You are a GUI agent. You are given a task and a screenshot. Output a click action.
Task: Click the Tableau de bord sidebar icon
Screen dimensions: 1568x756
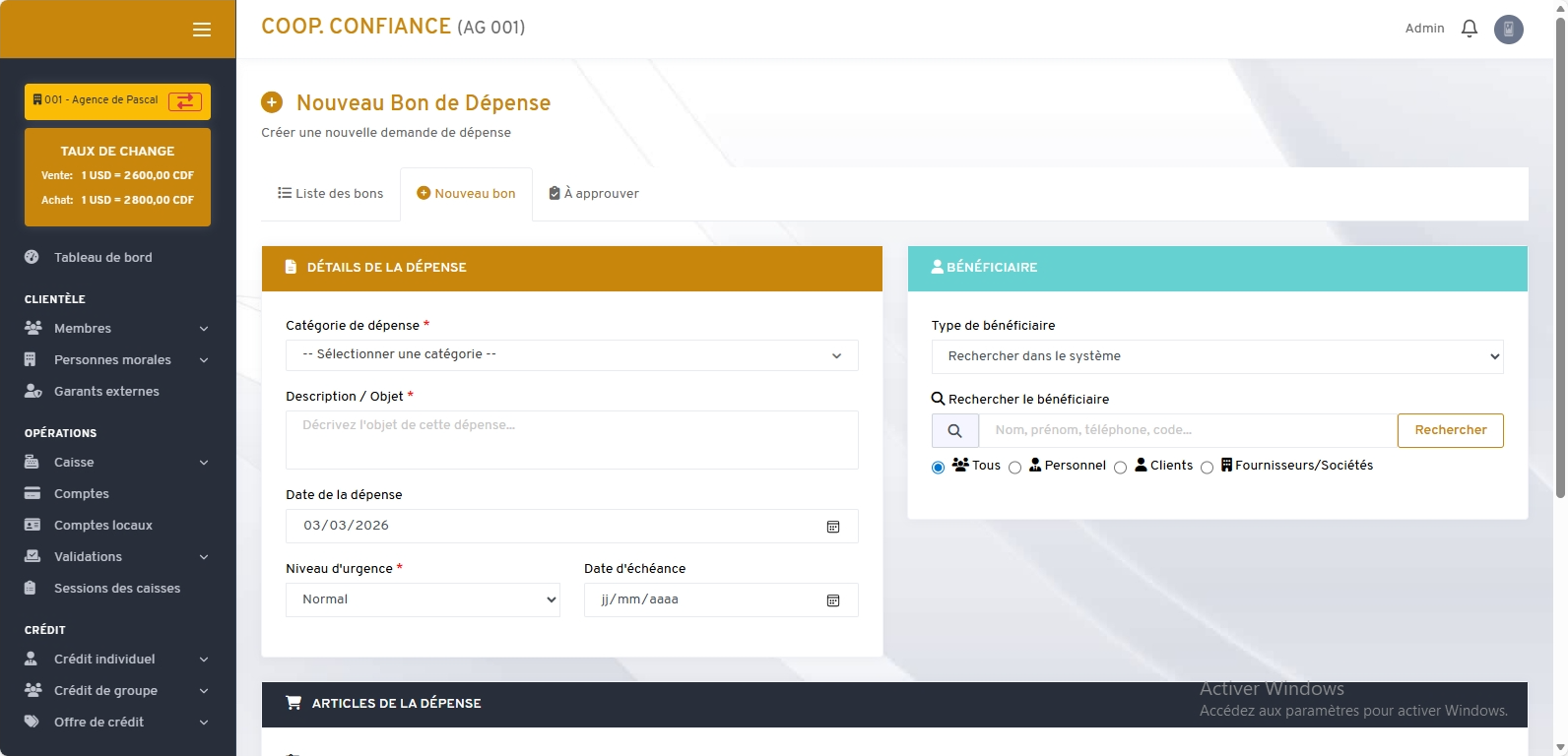[x=32, y=257]
